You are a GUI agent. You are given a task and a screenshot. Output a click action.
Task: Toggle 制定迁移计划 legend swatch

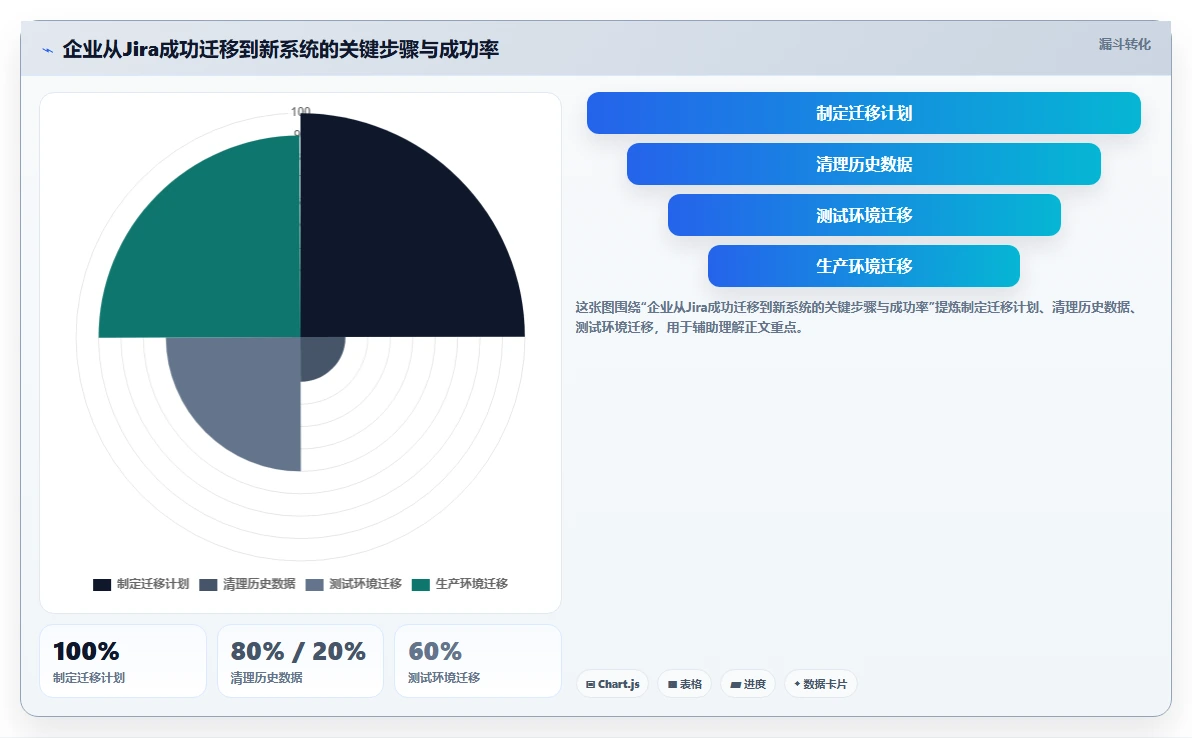pyautogui.click(x=102, y=584)
